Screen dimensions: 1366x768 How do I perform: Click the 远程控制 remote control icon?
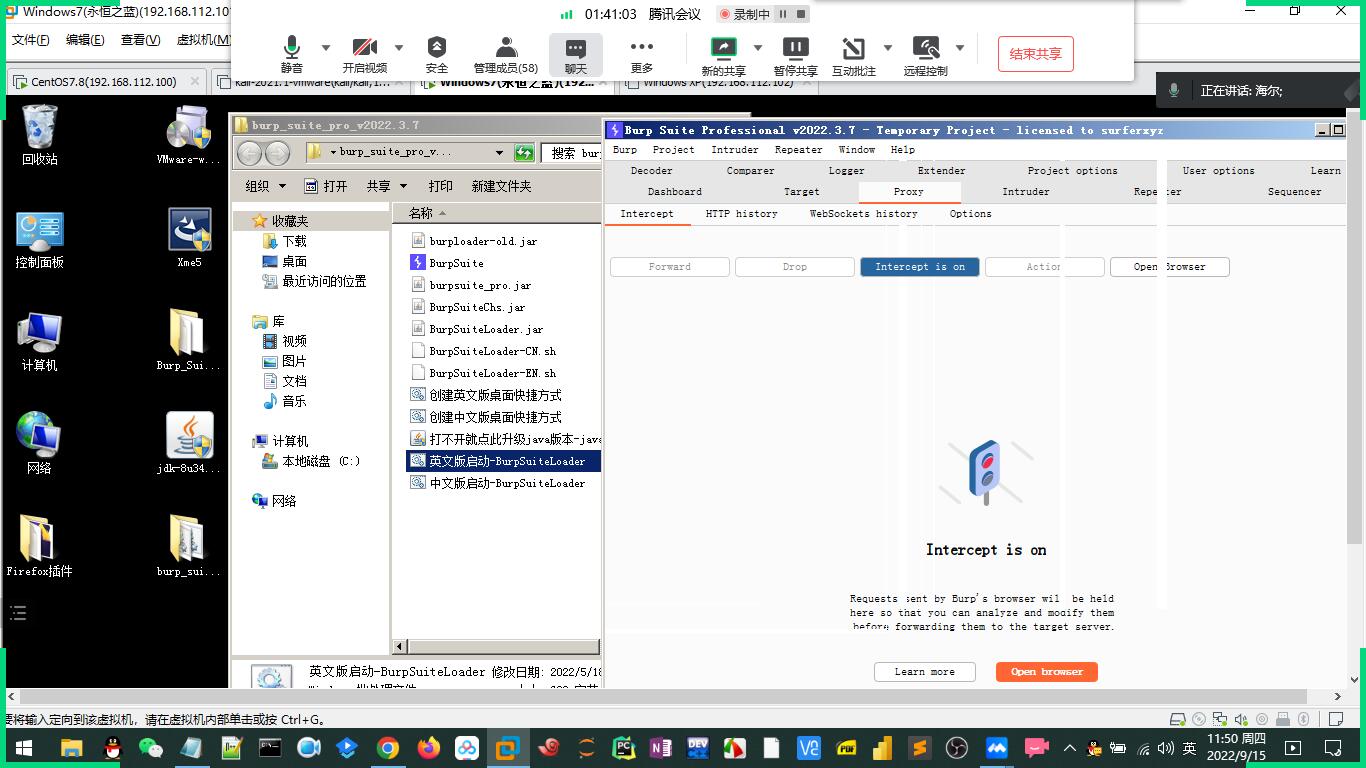coord(926,48)
